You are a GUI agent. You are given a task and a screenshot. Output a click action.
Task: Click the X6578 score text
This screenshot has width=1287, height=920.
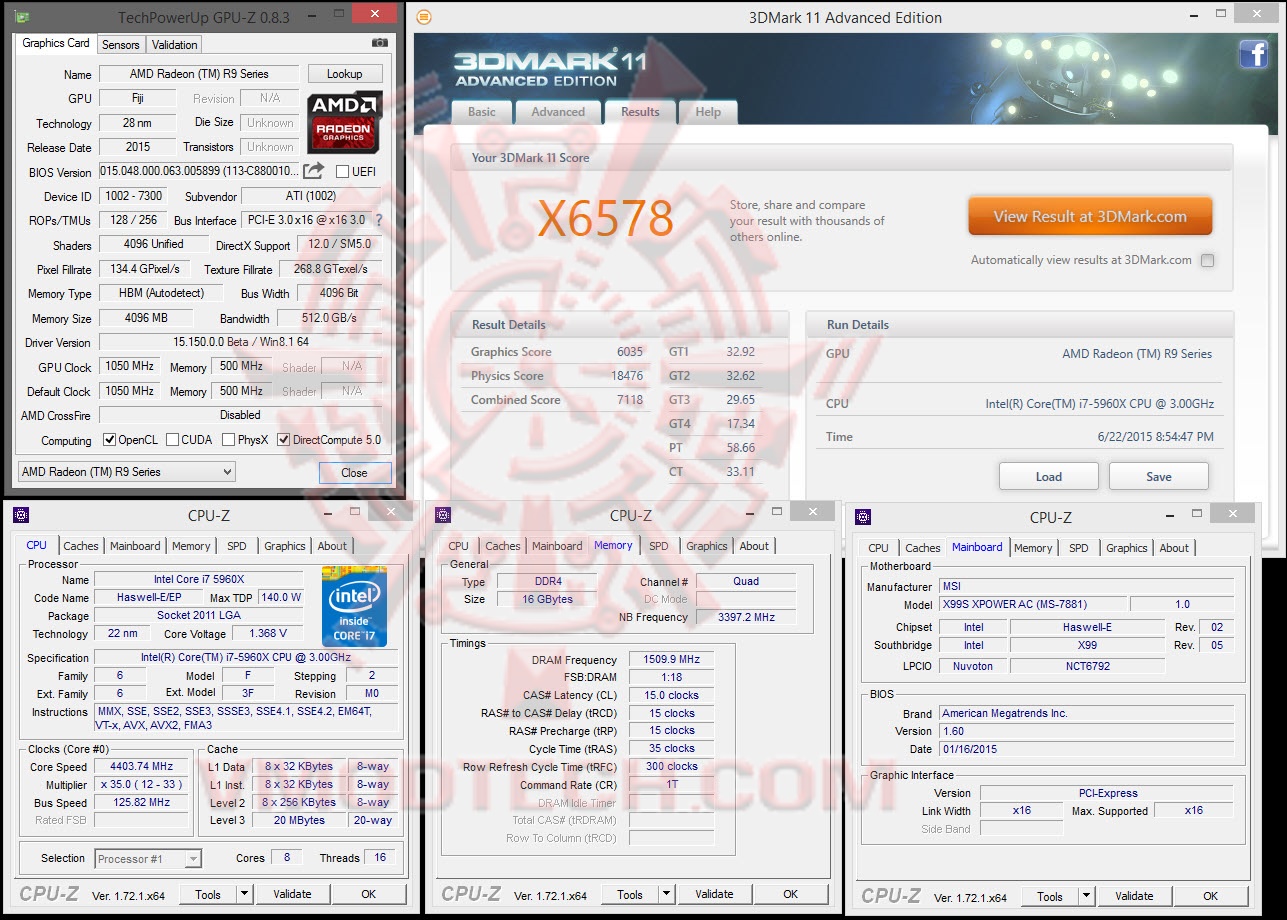point(605,218)
